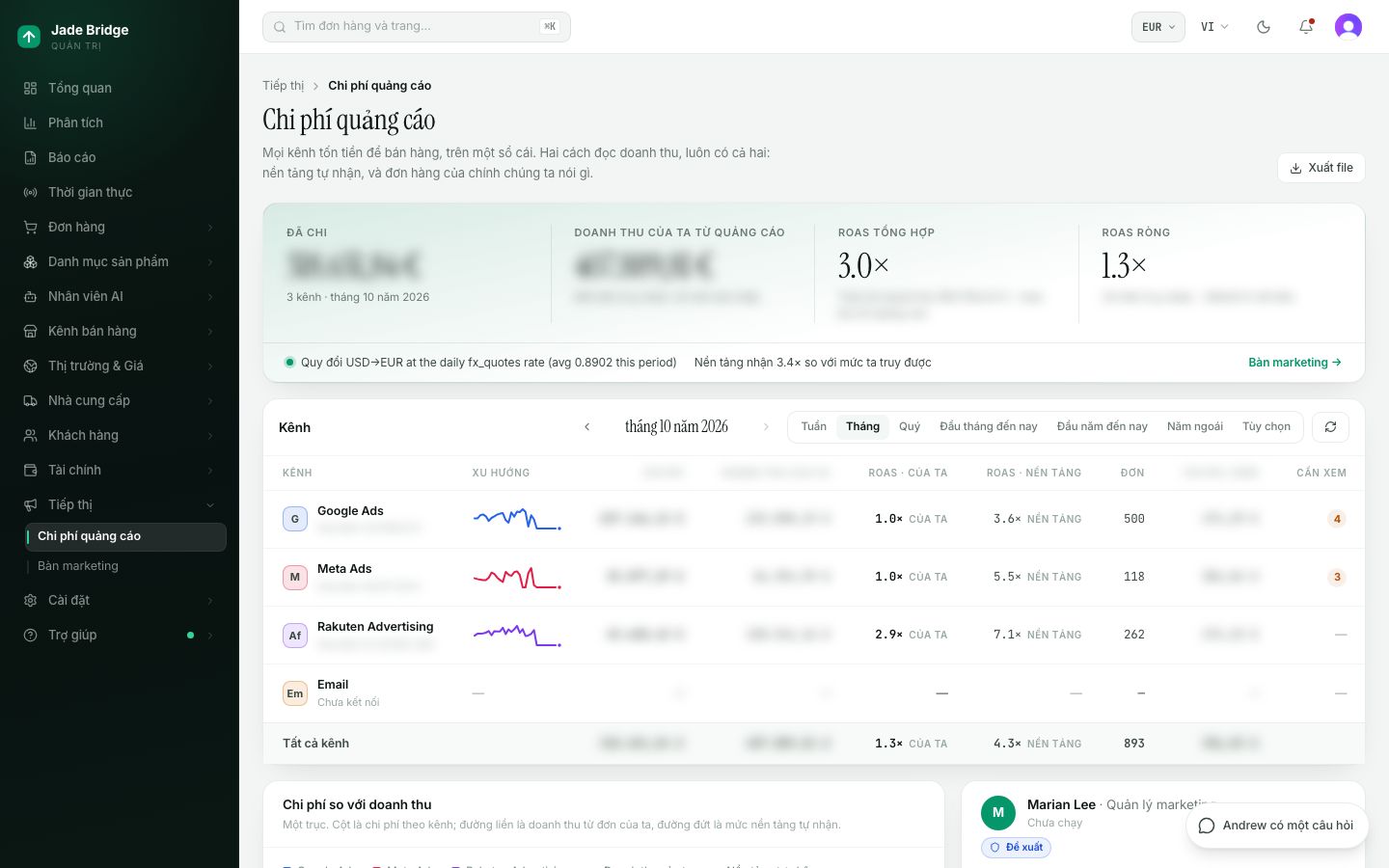Click Rakuten Advertising channel badge
1389x868 pixels.
coord(295,635)
